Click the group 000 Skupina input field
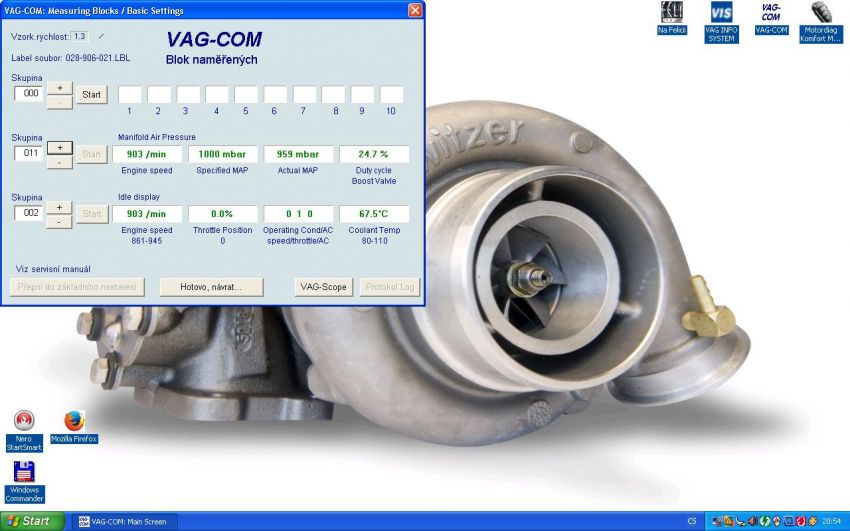The image size is (850, 531). pyautogui.click(x=29, y=93)
